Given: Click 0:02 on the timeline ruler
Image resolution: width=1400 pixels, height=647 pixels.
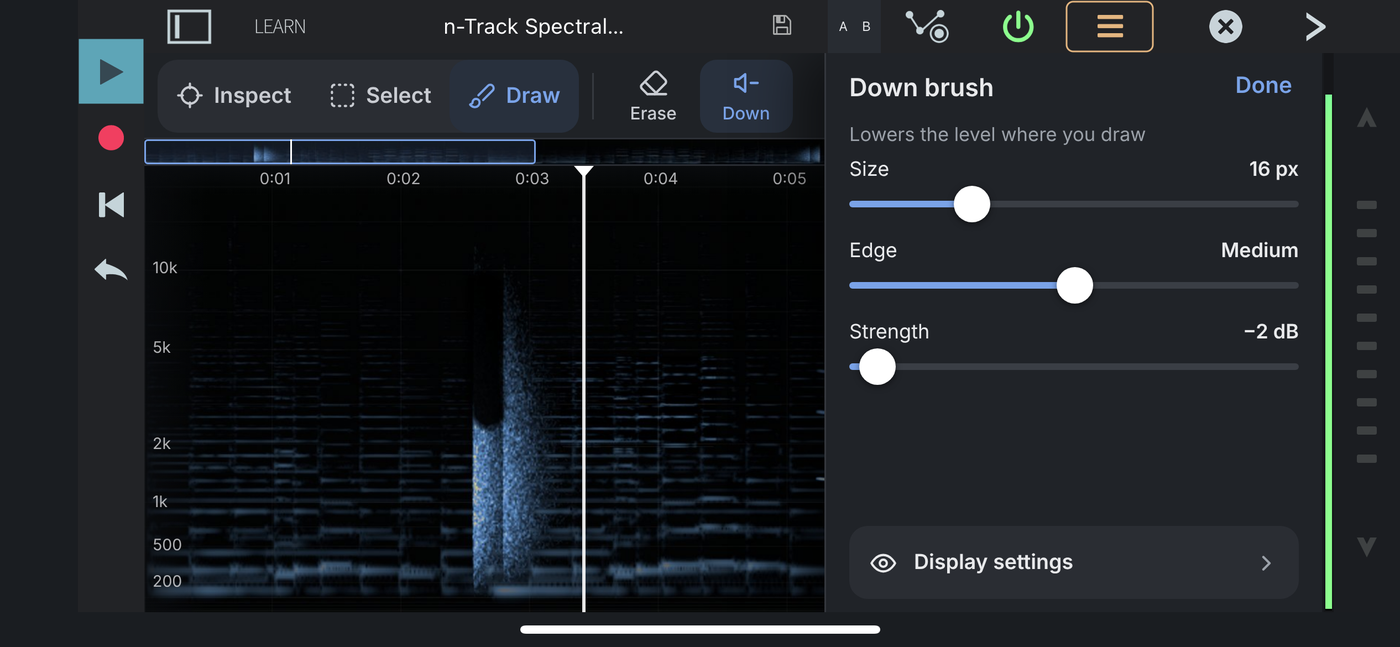Looking at the screenshot, I should click(x=403, y=179).
